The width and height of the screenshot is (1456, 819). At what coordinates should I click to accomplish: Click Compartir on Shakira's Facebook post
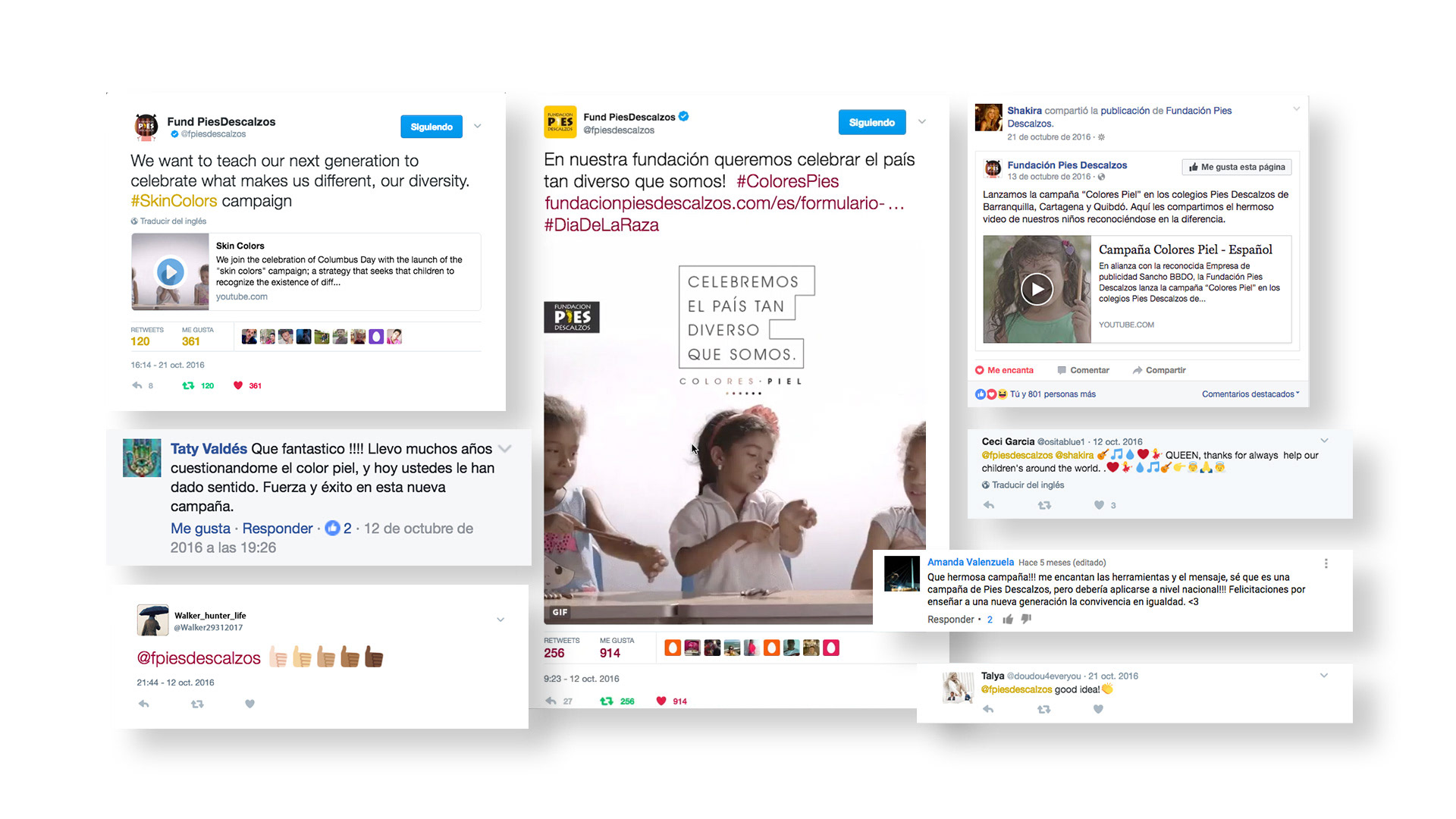(x=1159, y=370)
